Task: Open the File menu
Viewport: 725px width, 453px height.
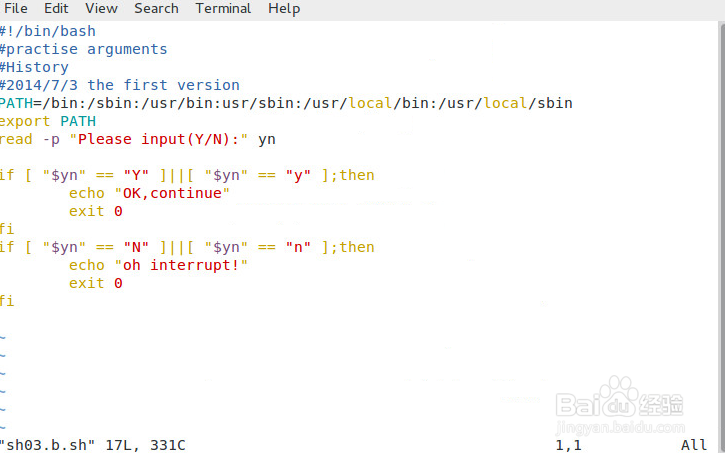Action: point(15,8)
